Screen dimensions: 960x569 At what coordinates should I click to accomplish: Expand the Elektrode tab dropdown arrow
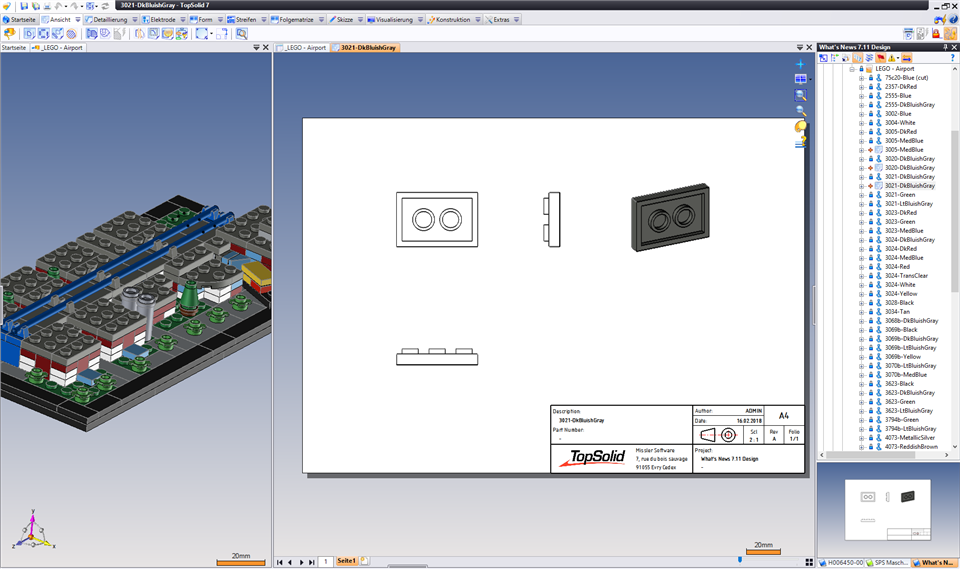tap(183, 20)
